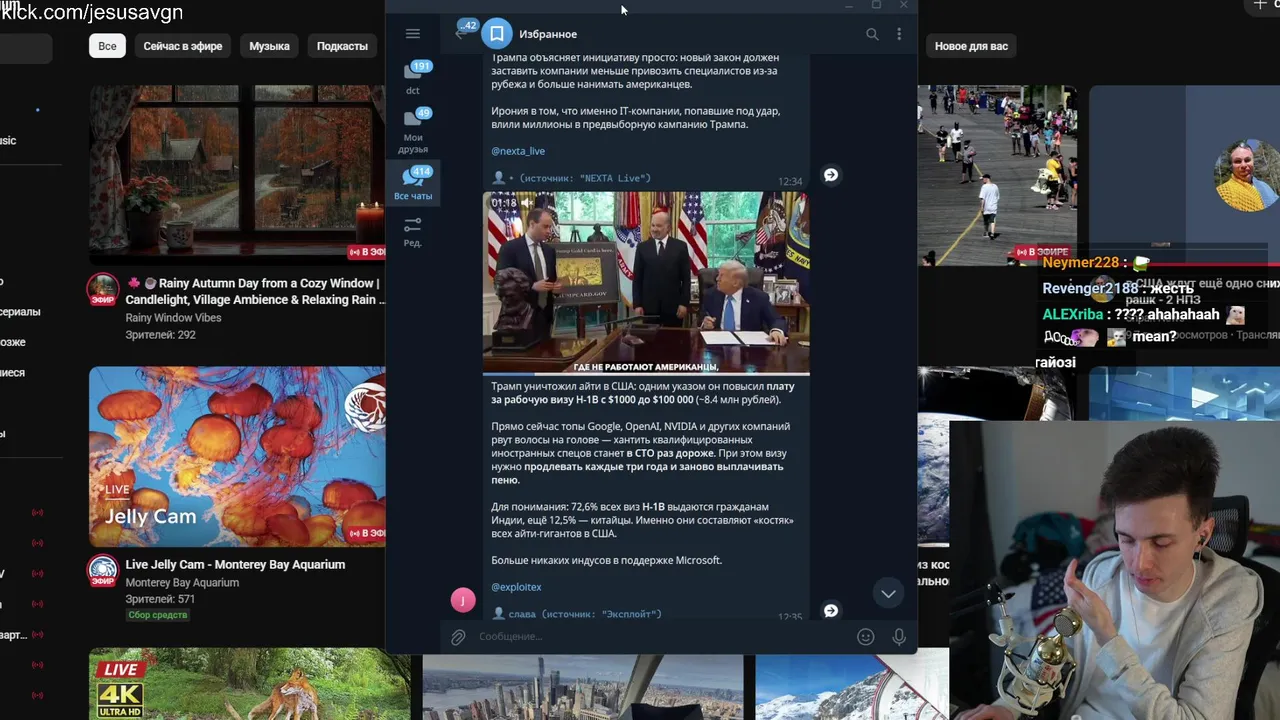Open the Rainy Autumn Day stream thumbnail

click(x=237, y=175)
